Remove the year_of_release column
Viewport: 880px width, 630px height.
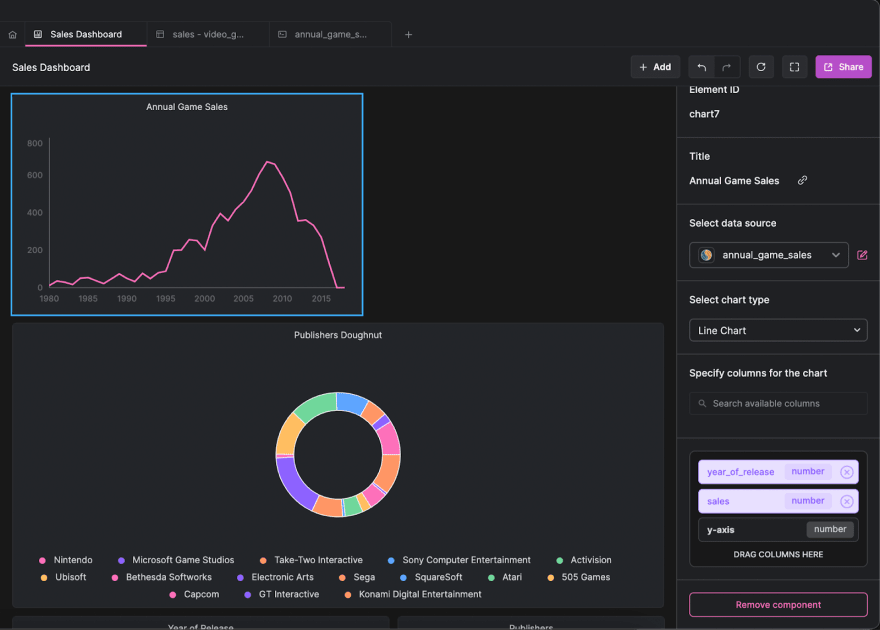[x=846, y=472]
